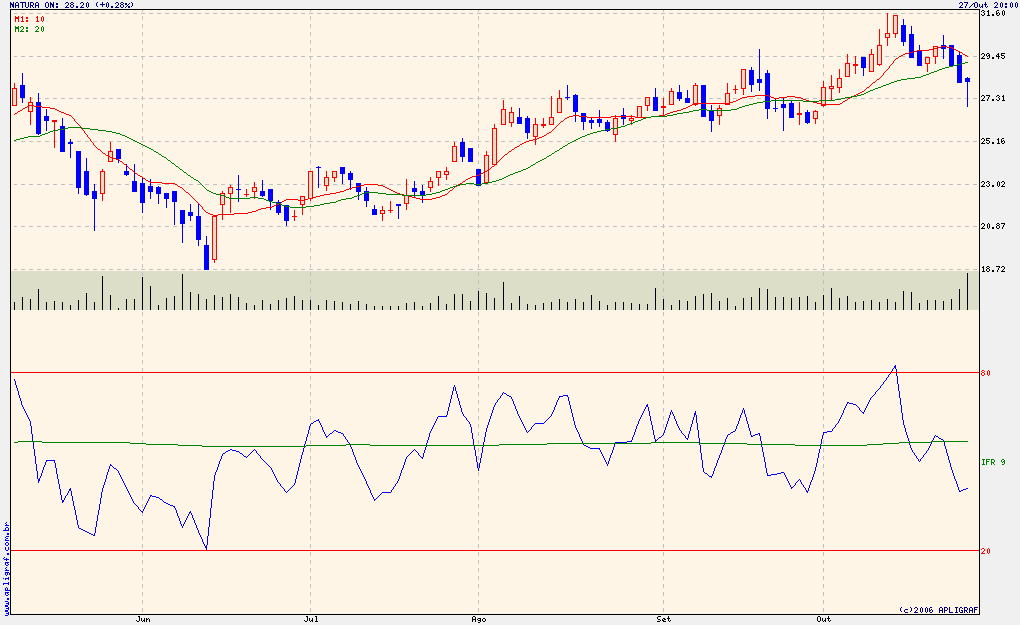Click the 31.60 price axis label
The width and height of the screenshot is (1020, 625).
coord(993,13)
